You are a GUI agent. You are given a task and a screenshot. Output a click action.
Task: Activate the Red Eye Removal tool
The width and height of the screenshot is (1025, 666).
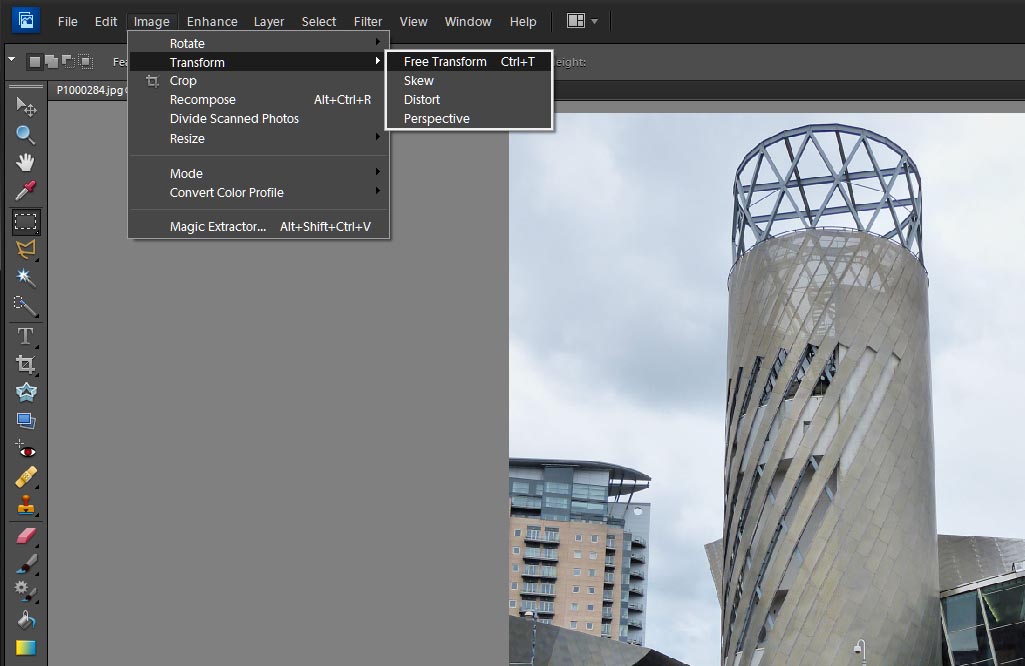pyautogui.click(x=26, y=450)
